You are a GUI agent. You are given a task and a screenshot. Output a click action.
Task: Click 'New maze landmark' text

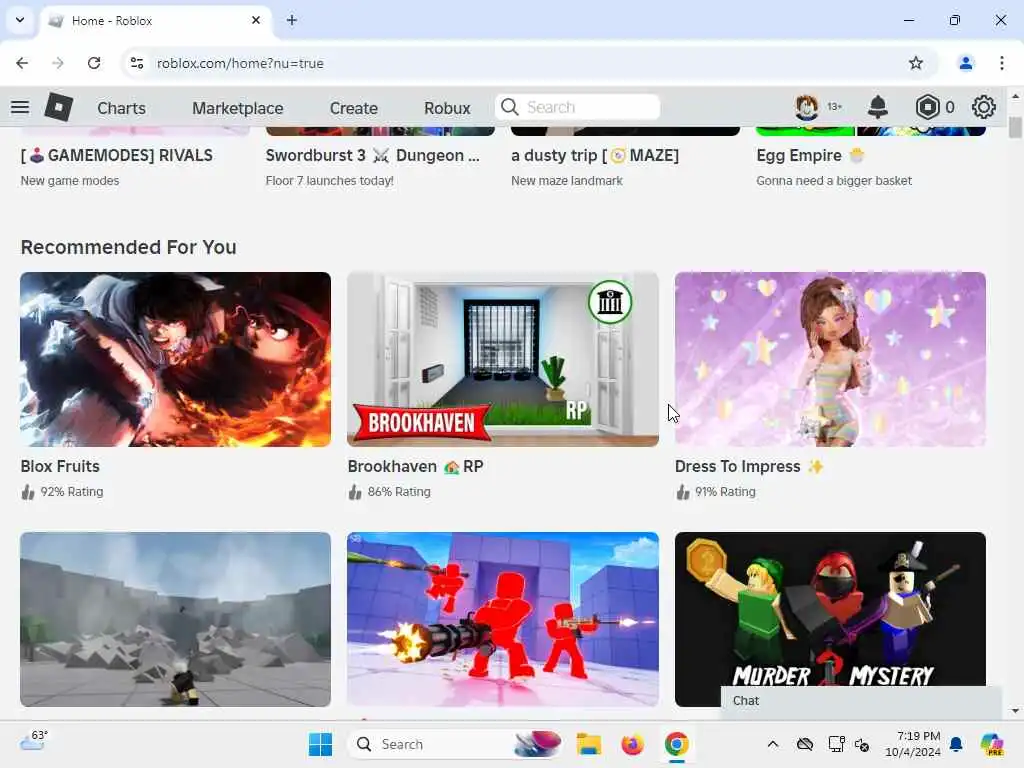click(567, 181)
